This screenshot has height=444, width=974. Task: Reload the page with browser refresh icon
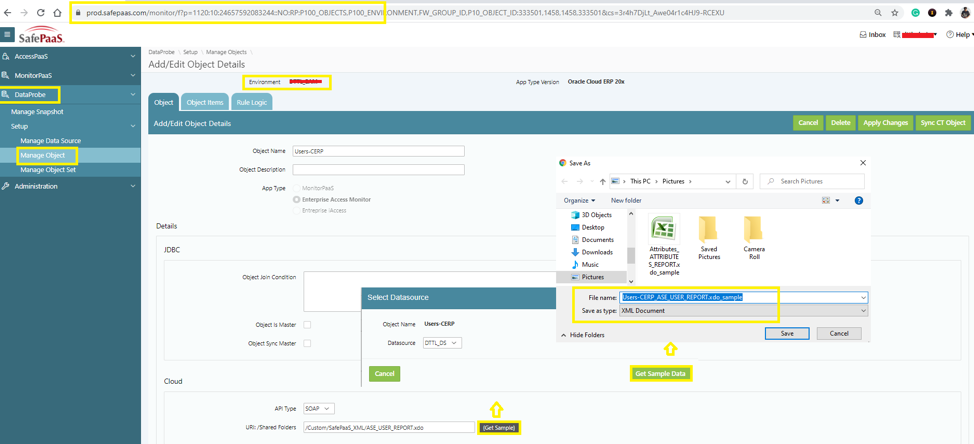point(41,13)
